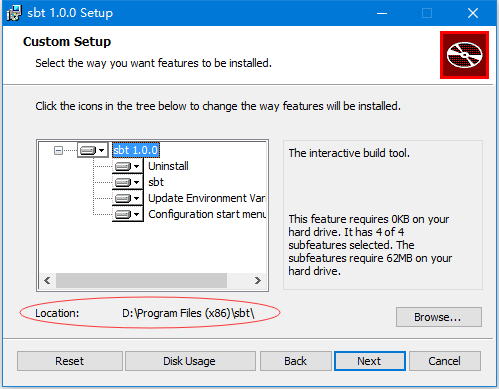Select the sbt 1.0.0 tree node

[x=136, y=150]
